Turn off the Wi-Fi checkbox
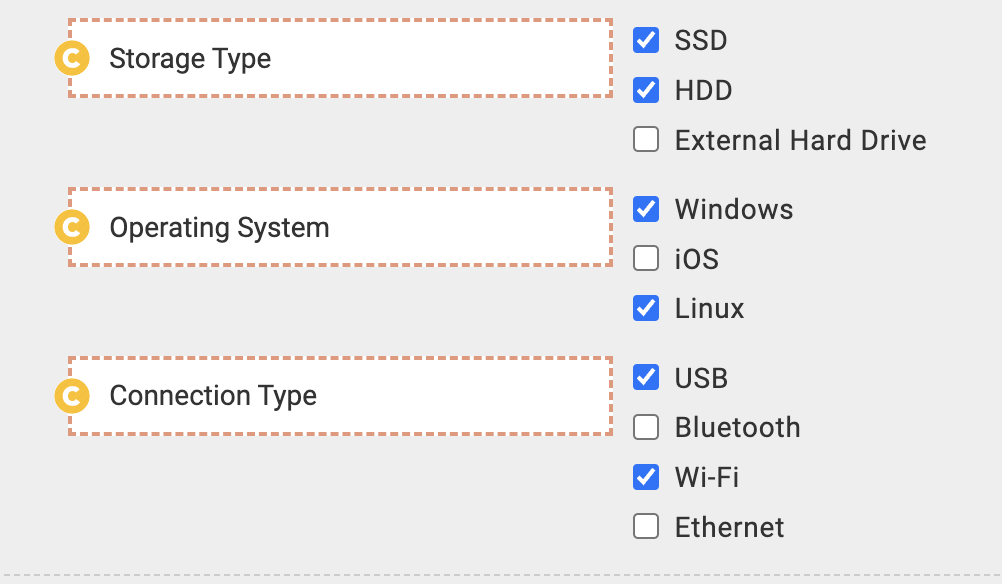Screen dimensions: 1002x584 646,477
